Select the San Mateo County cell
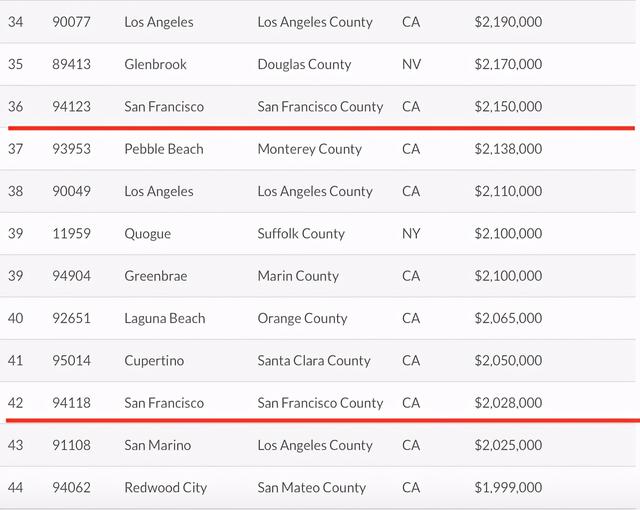This screenshot has width=640, height=510. pyautogui.click(x=312, y=488)
